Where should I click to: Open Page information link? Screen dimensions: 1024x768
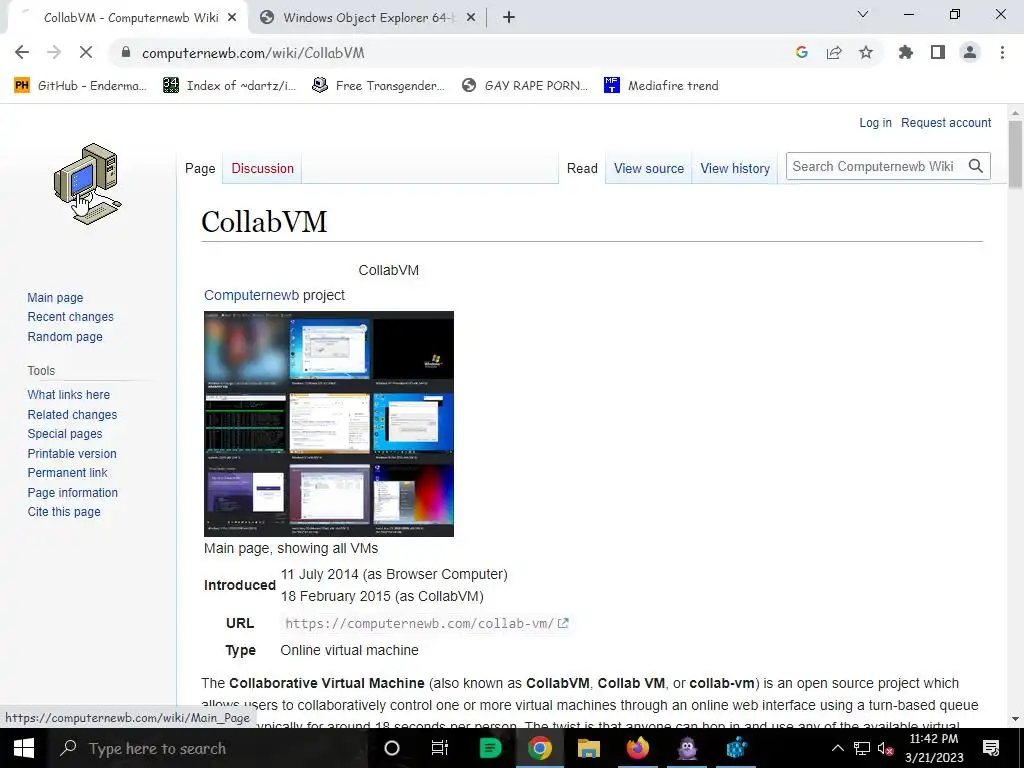click(x=72, y=493)
